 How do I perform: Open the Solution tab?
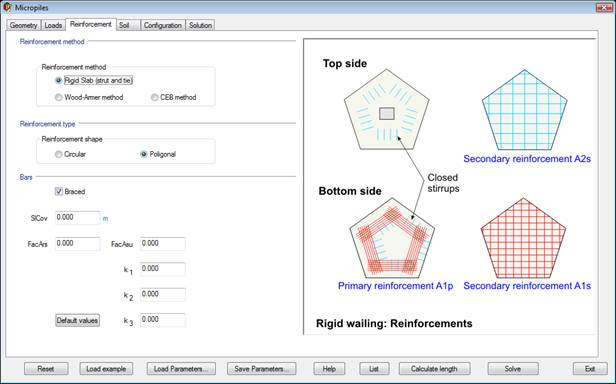(x=200, y=25)
